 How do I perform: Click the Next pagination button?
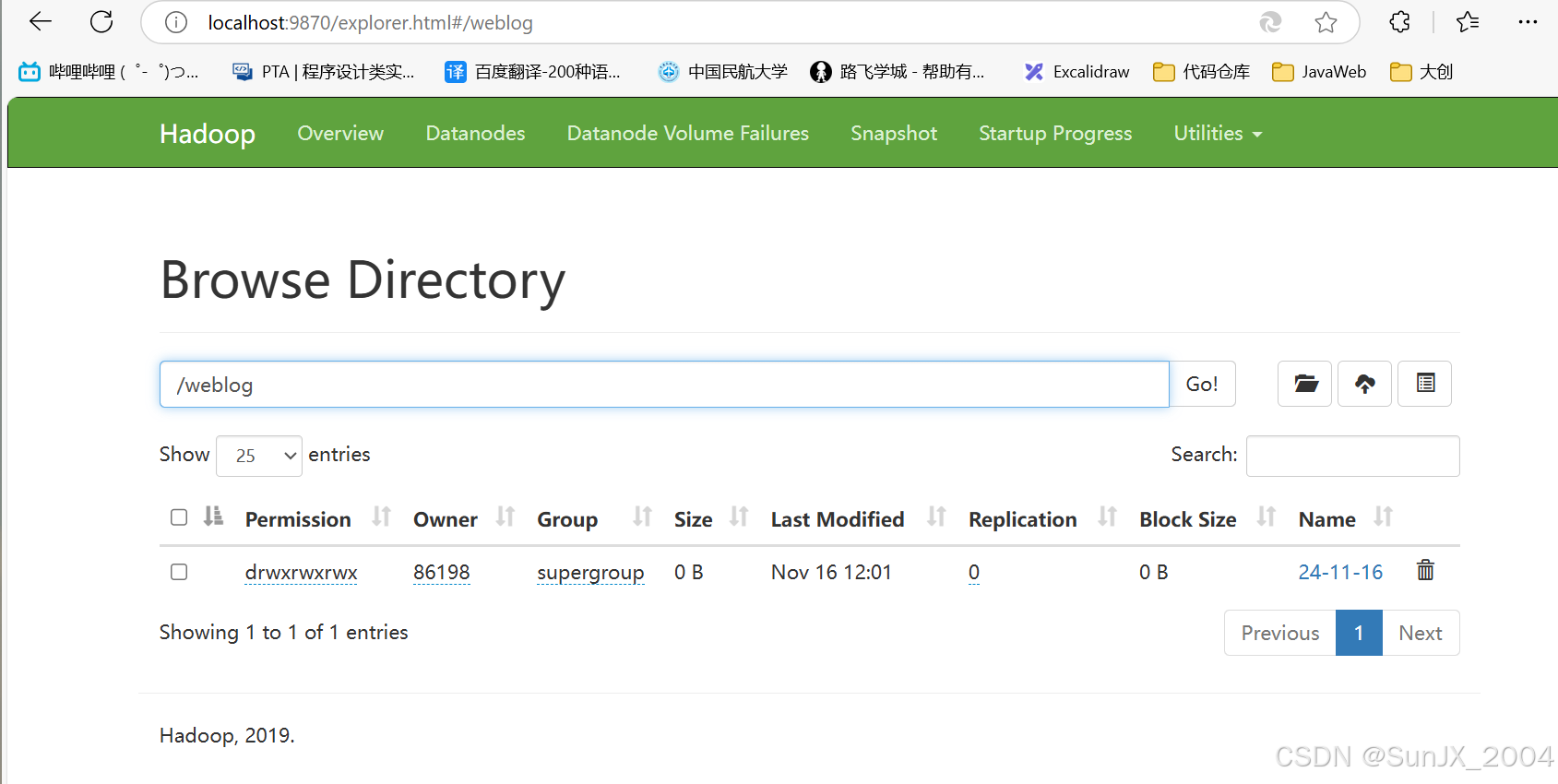click(x=1421, y=633)
